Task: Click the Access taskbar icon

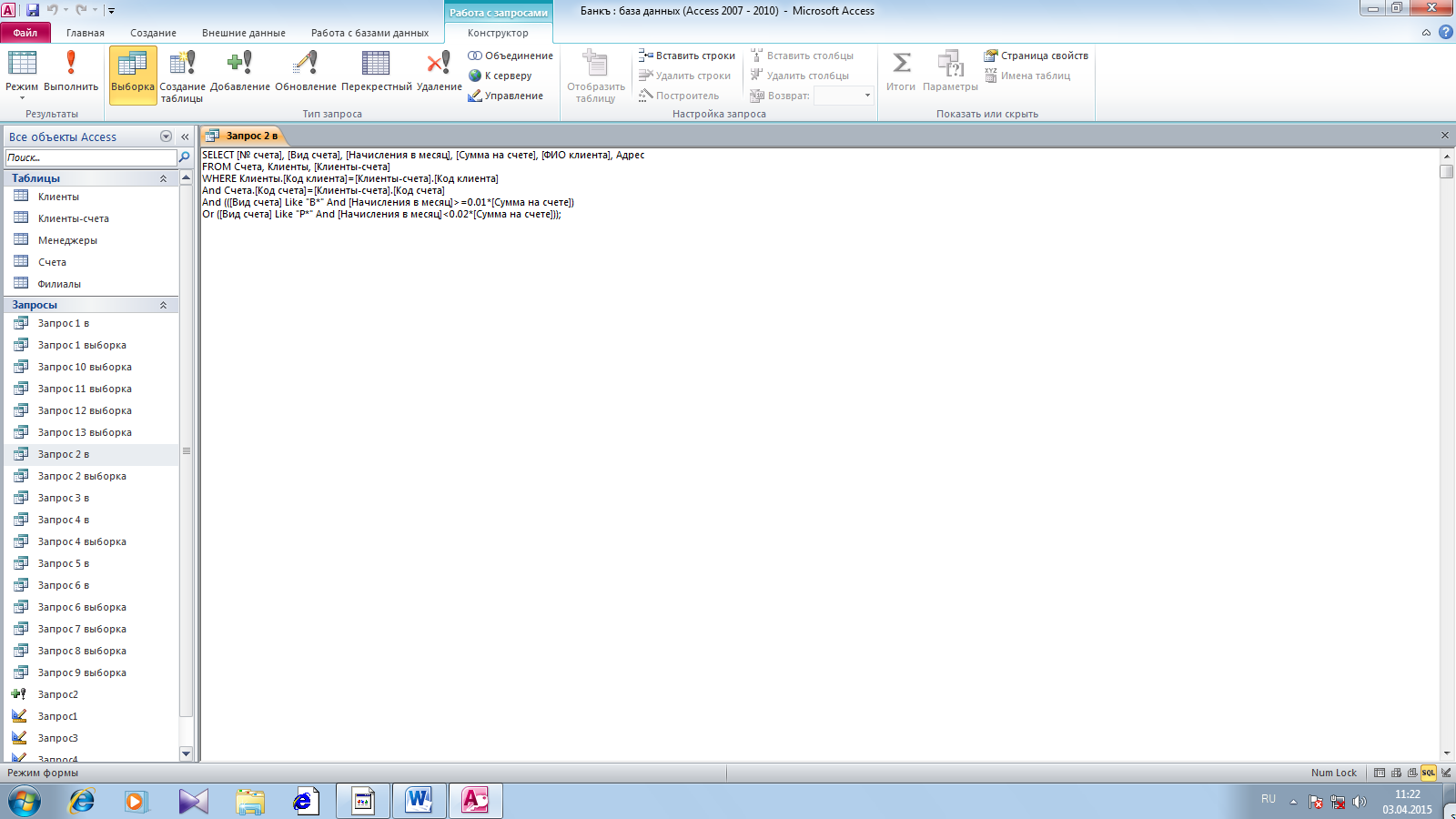Action: (475, 801)
